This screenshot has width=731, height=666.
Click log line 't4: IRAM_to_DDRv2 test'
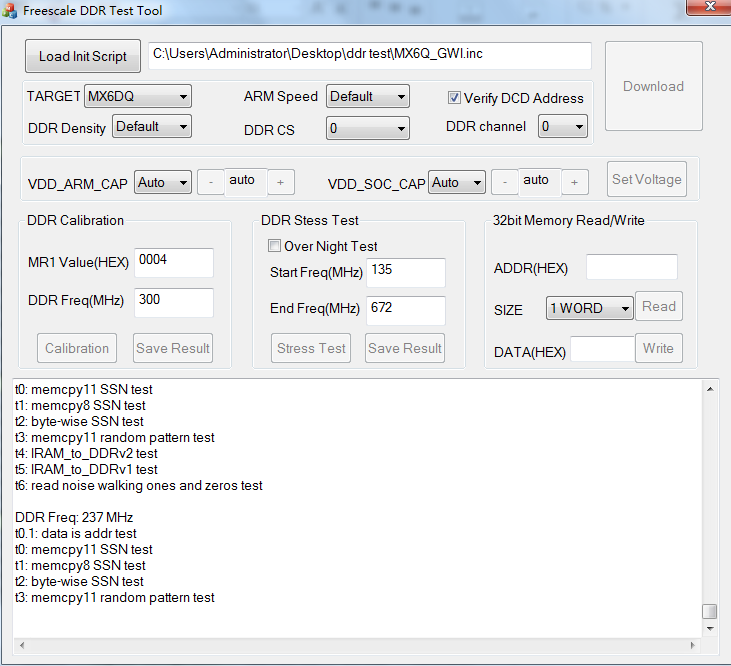pyautogui.click(x=86, y=453)
